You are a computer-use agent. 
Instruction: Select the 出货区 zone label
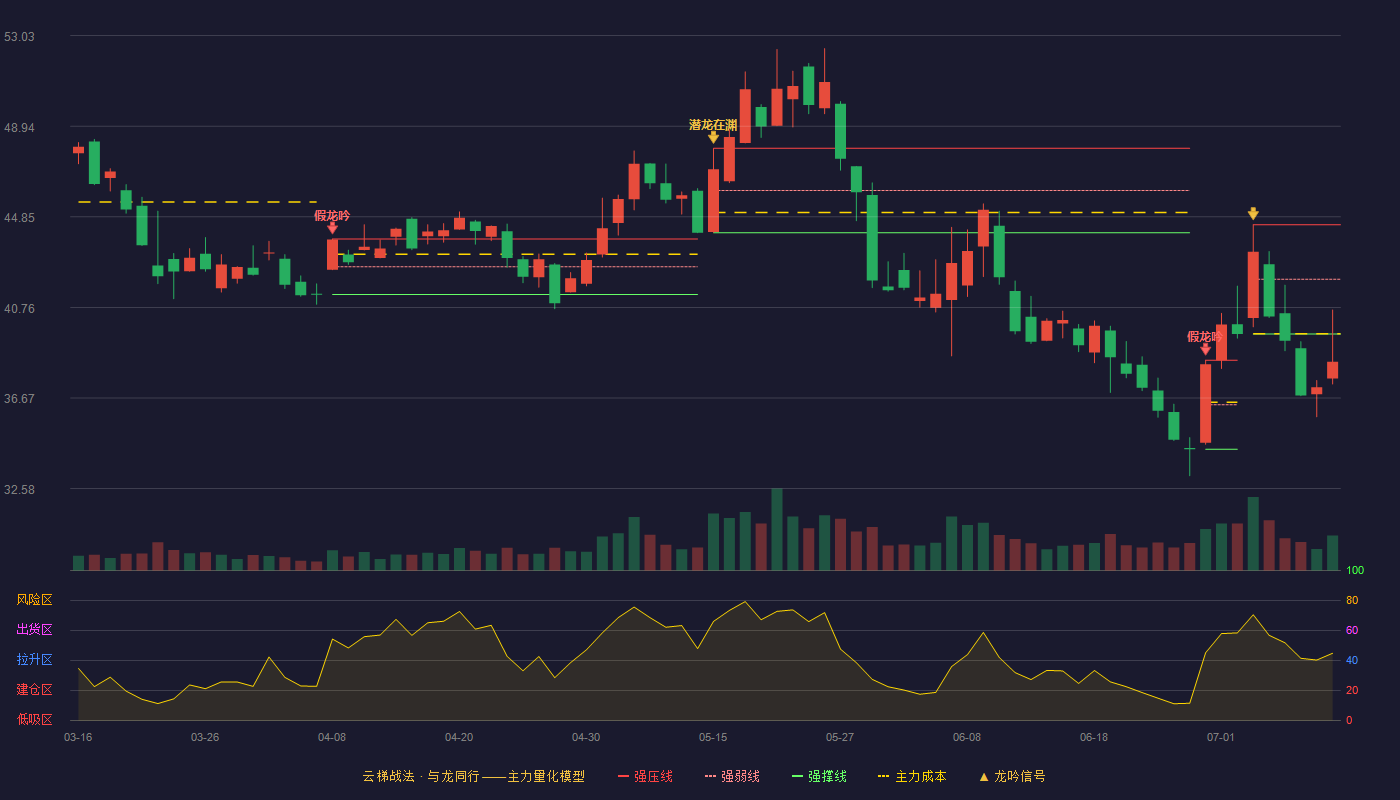click(34, 630)
